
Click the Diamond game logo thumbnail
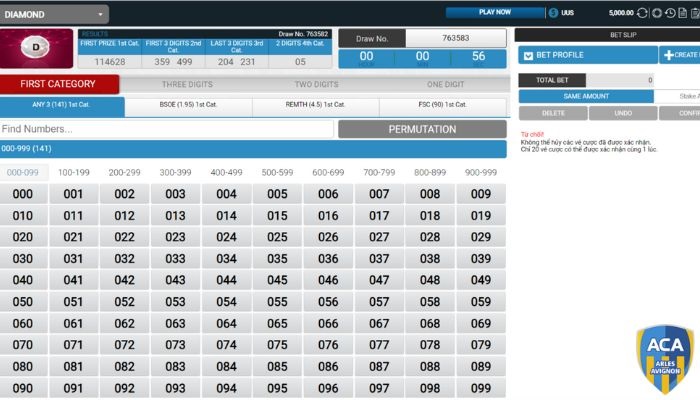(x=38, y=48)
